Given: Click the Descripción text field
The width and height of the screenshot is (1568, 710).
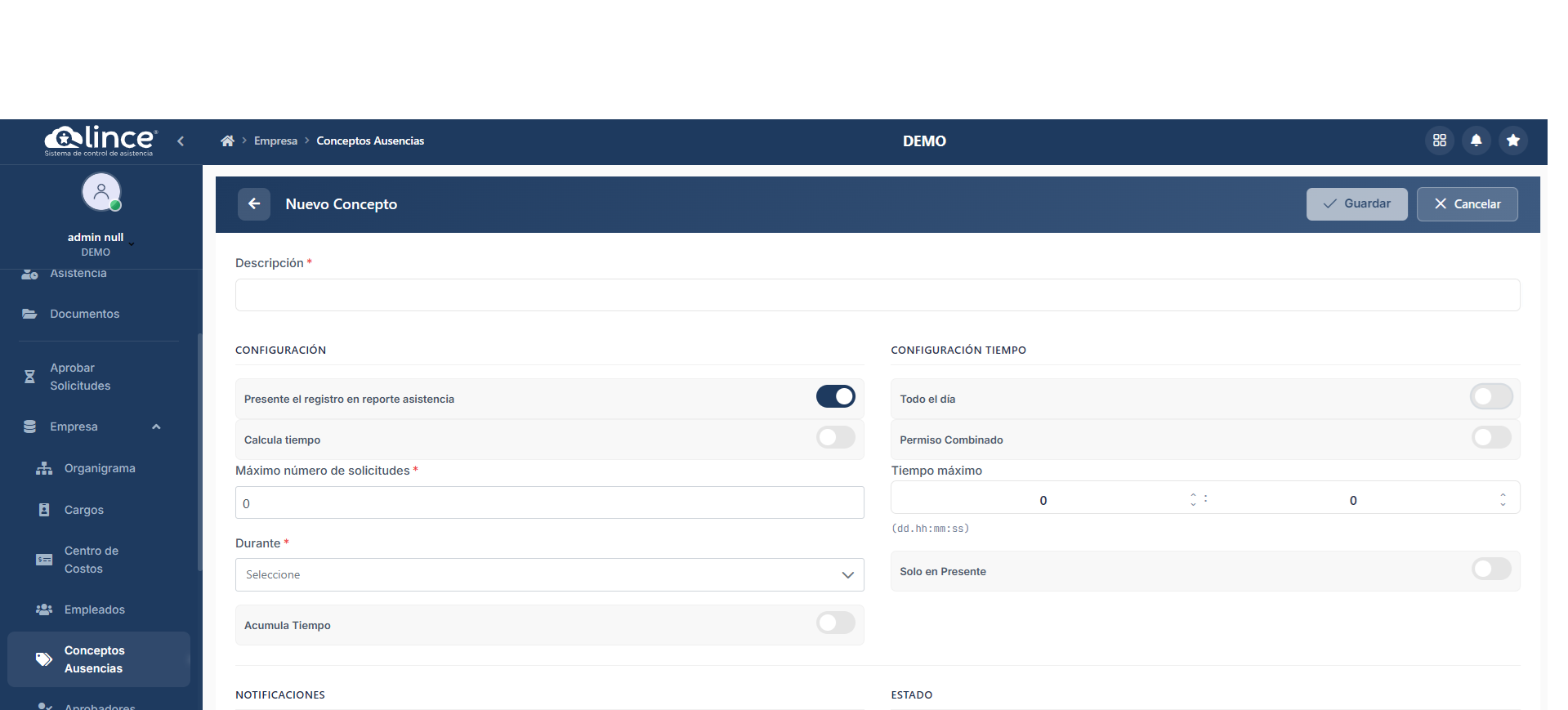Looking at the screenshot, I should click(877, 295).
